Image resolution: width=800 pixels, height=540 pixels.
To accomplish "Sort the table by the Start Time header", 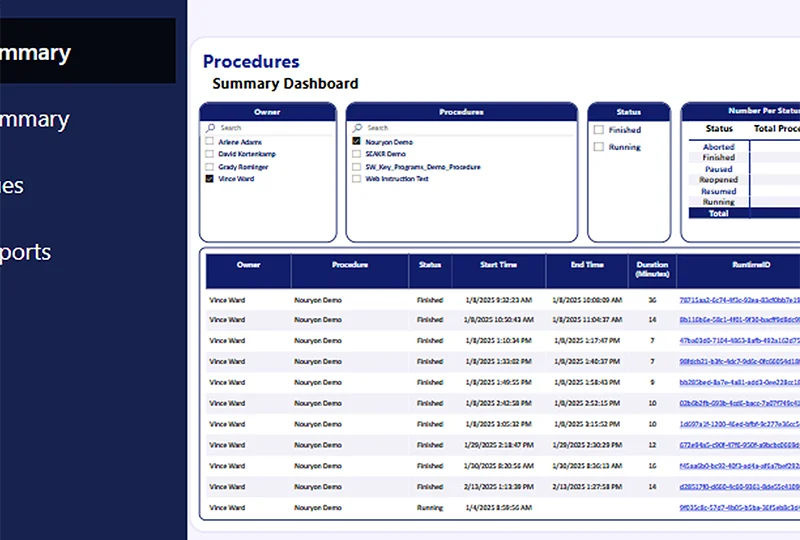I will pos(498,271).
